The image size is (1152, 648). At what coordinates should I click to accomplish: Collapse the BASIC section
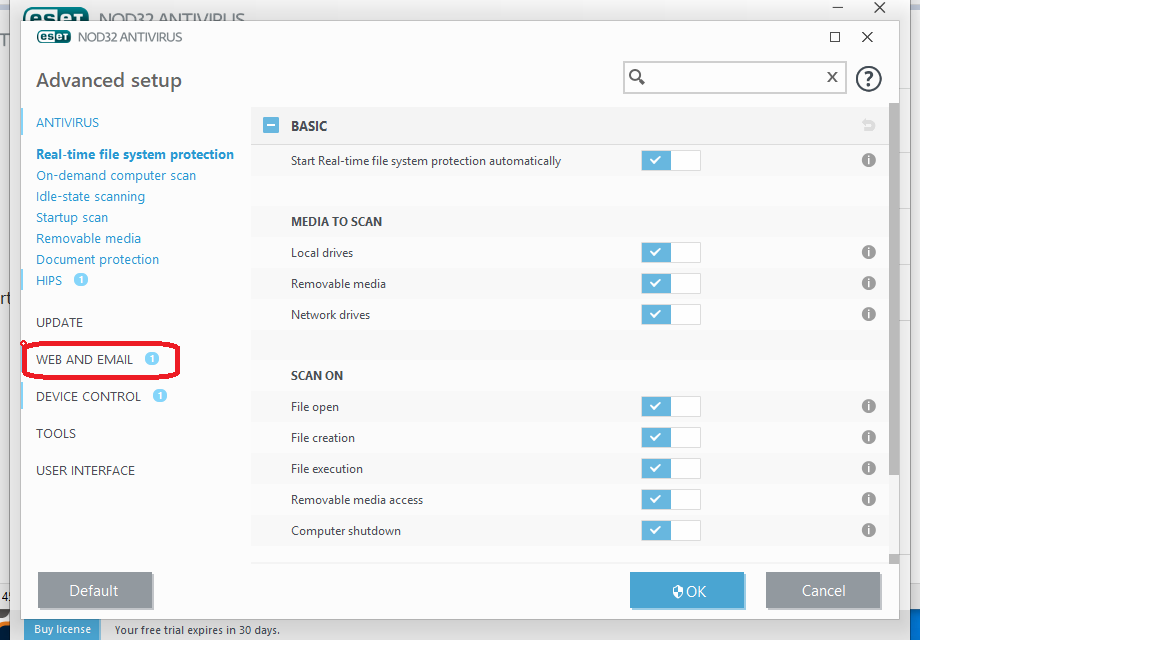coord(271,126)
